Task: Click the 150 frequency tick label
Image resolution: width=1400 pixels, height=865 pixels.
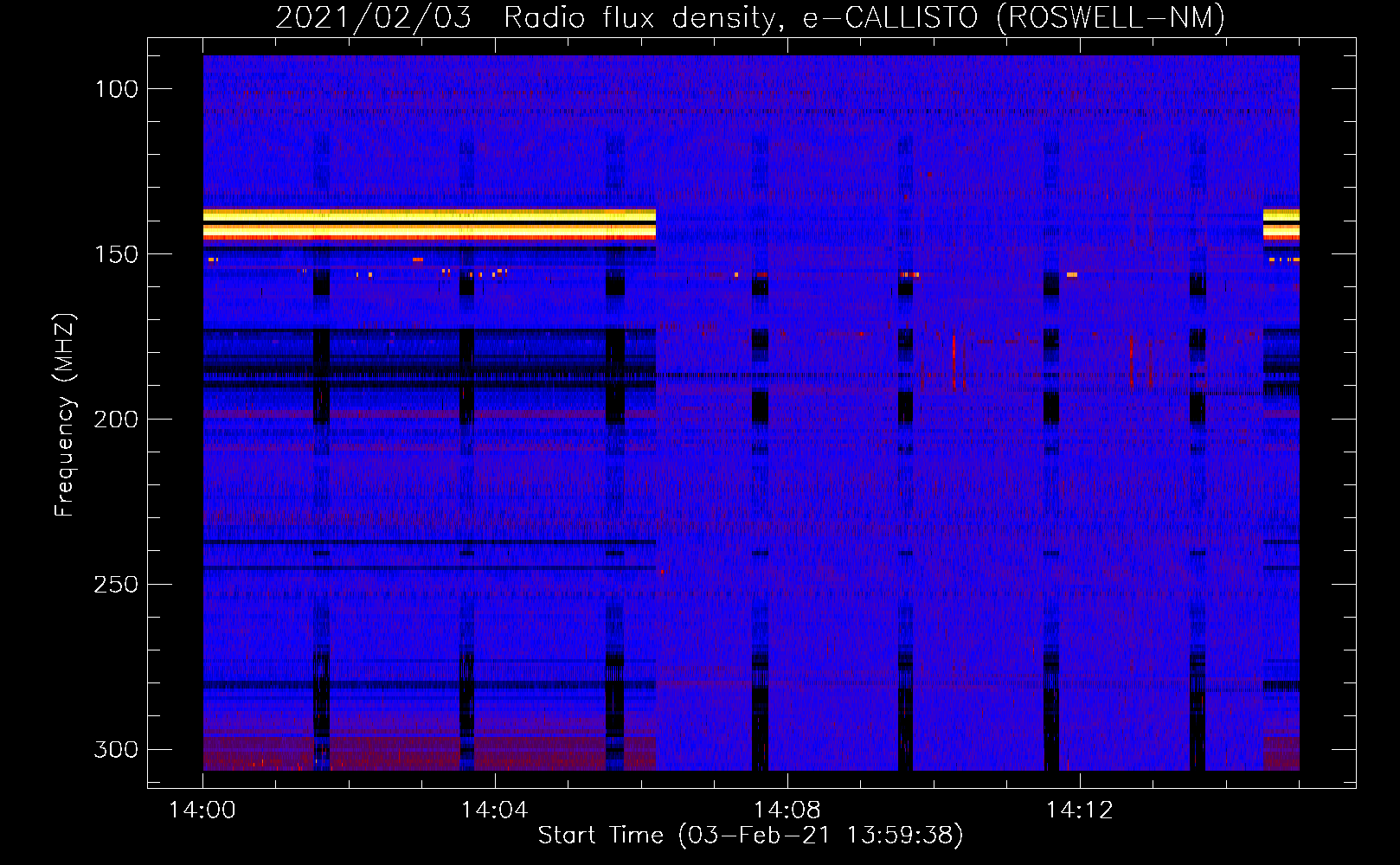Action: click(116, 254)
